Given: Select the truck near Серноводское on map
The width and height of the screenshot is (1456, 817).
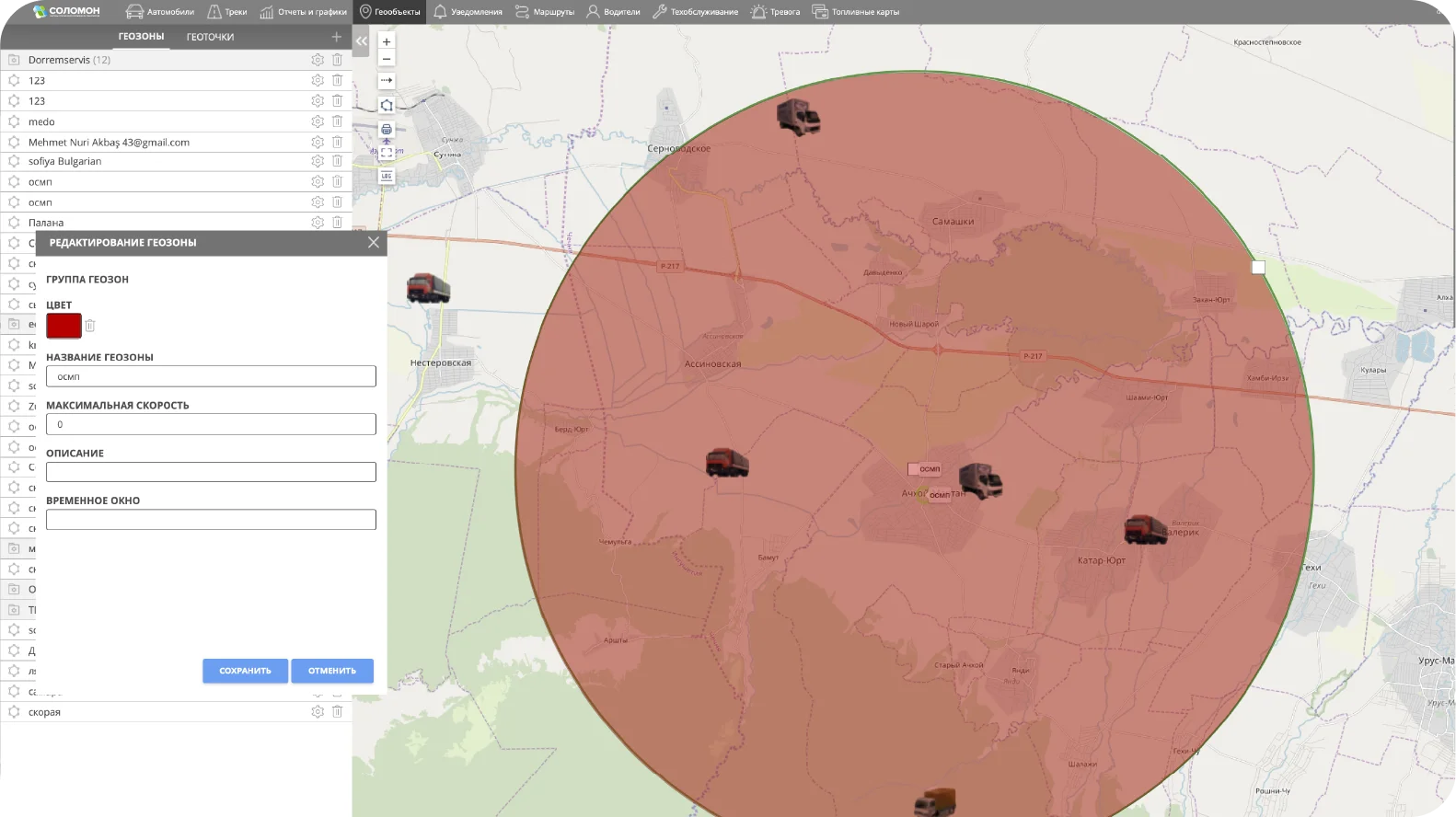Looking at the screenshot, I should (x=798, y=117).
